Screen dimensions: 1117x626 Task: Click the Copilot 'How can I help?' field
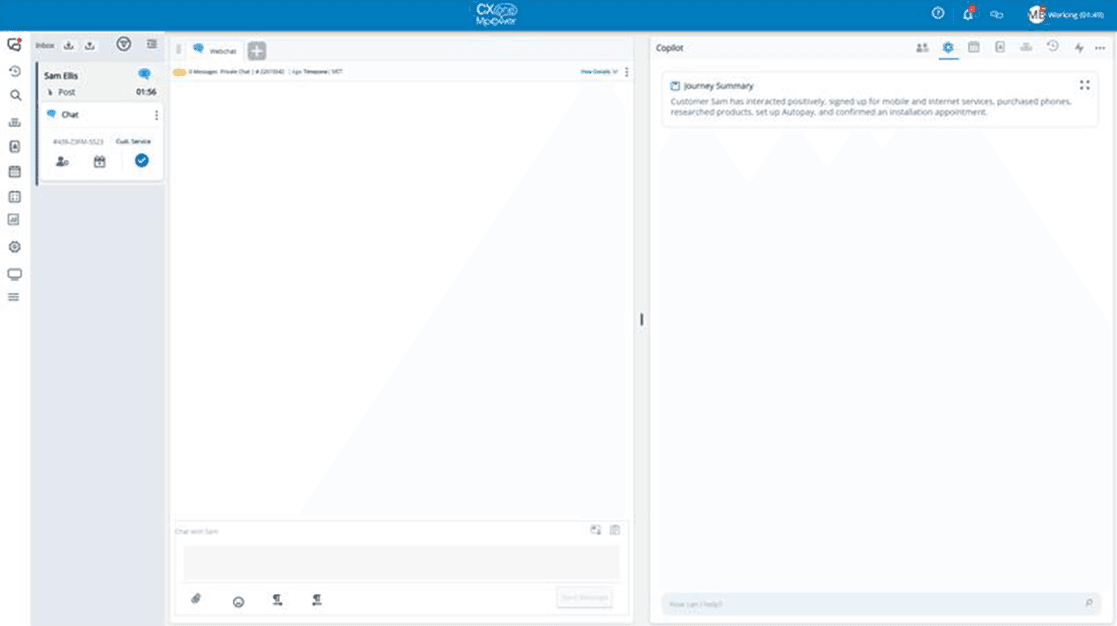(870, 604)
